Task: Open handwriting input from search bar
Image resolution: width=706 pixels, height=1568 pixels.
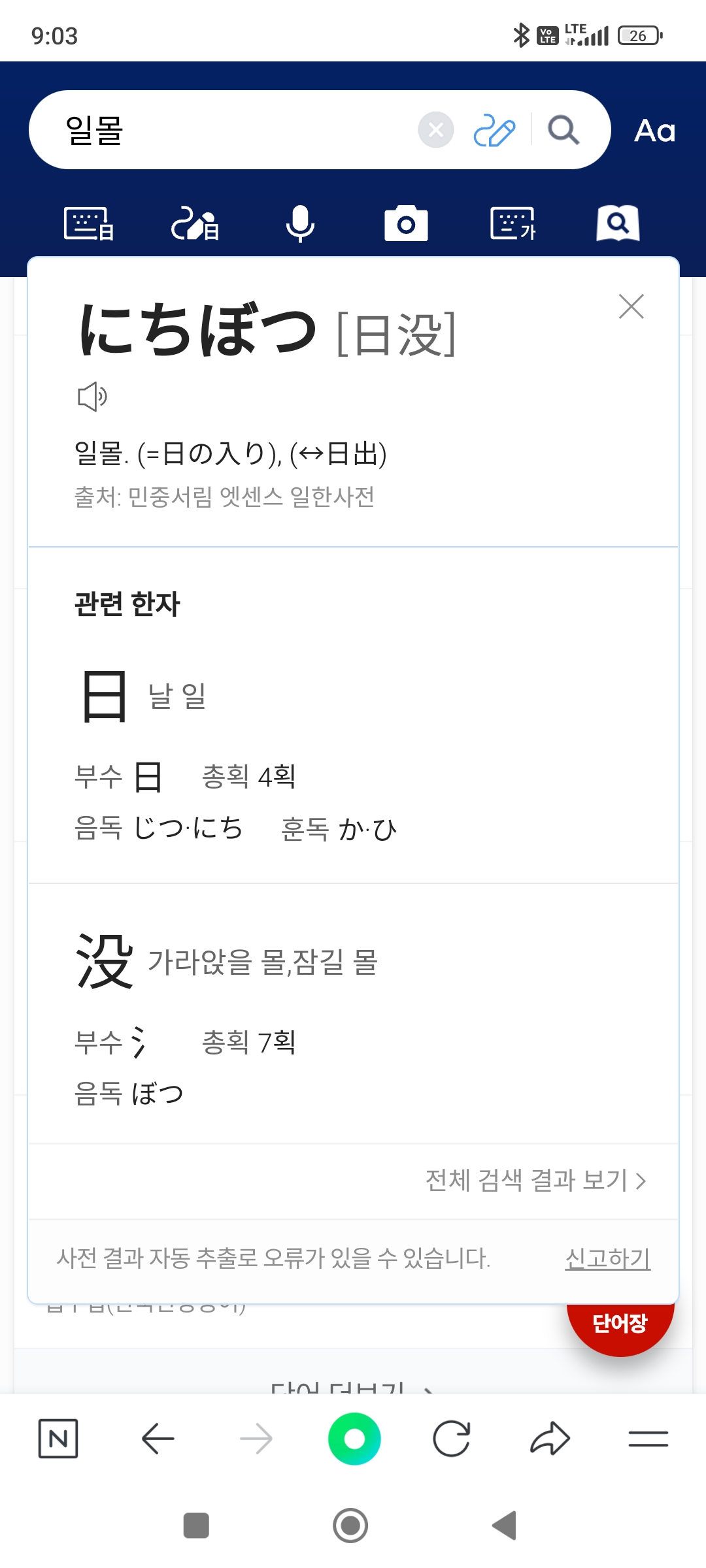Action: [x=494, y=130]
